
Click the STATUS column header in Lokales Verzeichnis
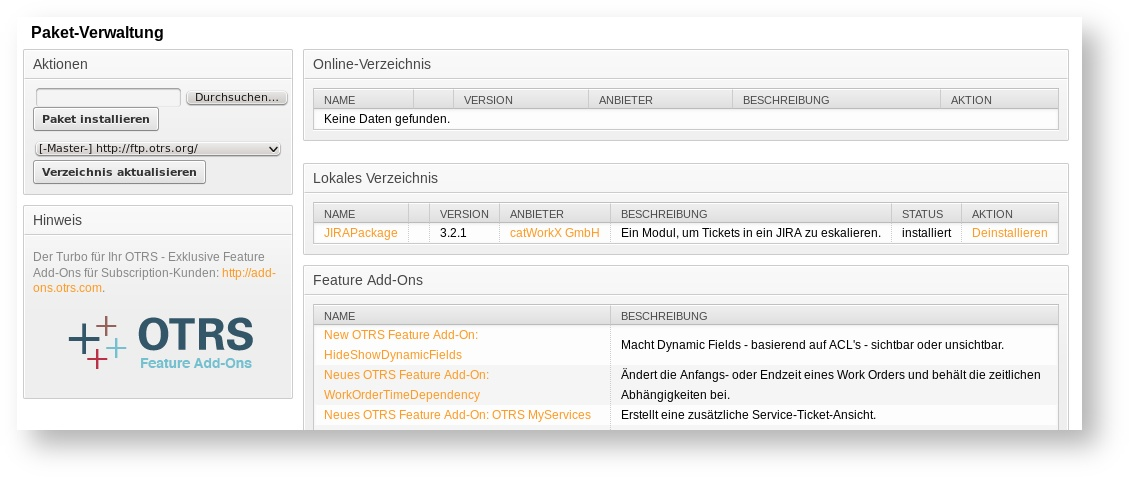pos(922,214)
